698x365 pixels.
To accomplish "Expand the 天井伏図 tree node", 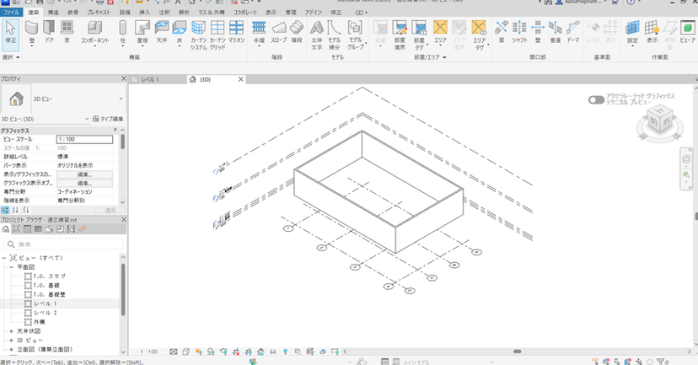I will [11, 331].
